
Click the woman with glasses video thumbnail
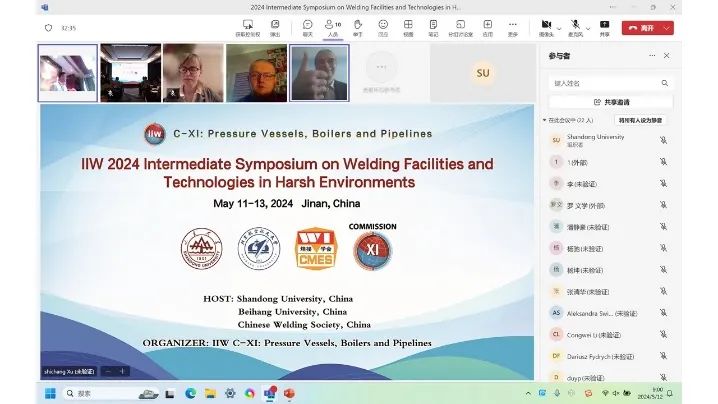(x=193, y=73)
